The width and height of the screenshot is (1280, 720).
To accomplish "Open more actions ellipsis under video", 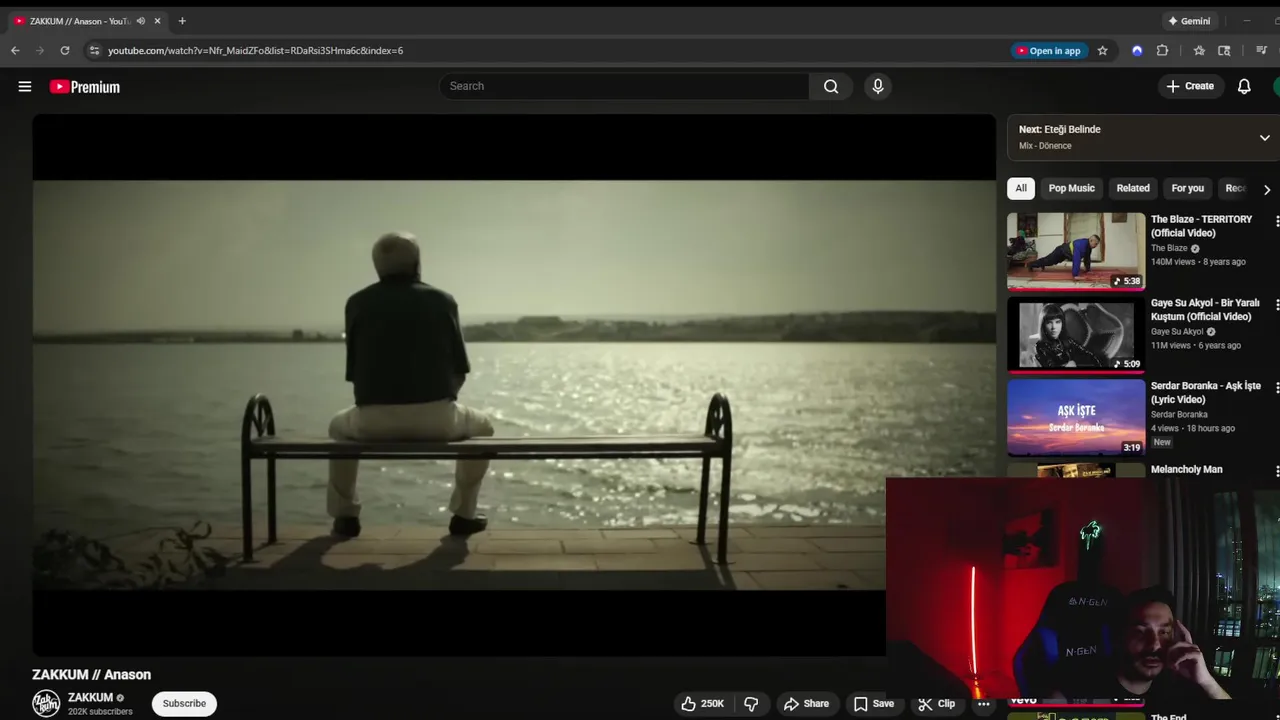I will tap(983, 704).
